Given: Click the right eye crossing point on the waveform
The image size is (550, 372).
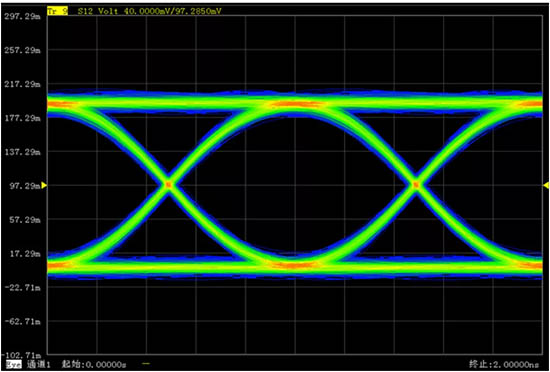Looking at the screenshot, I should click(x=416, y=184).
